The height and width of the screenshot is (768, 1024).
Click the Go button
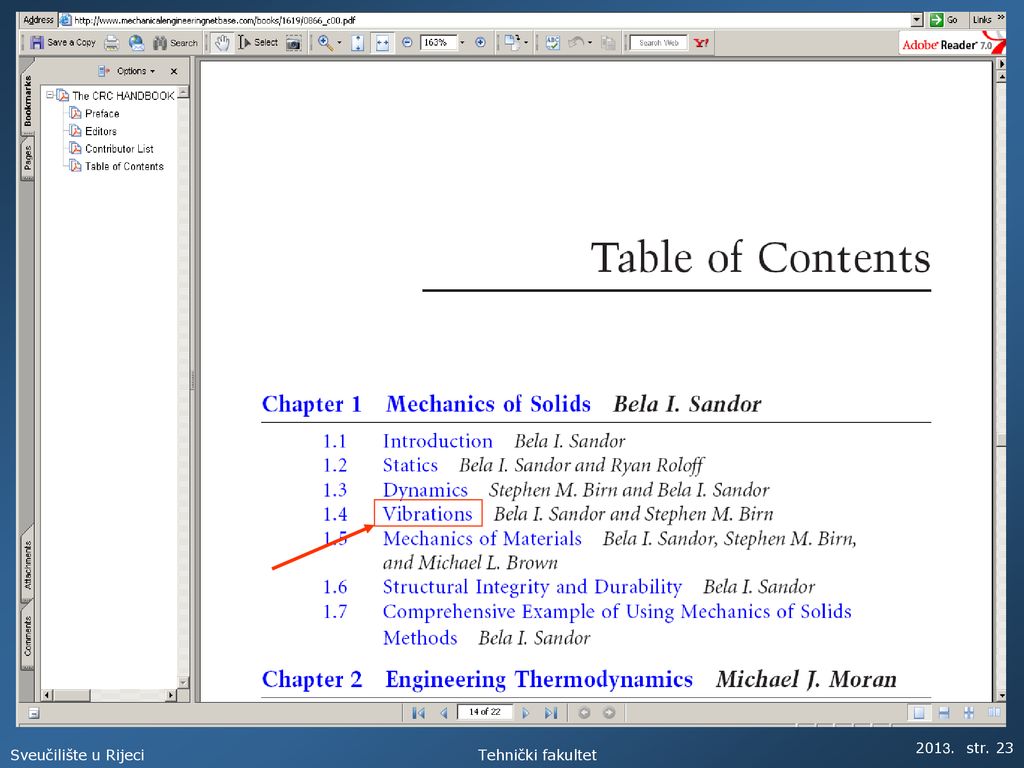tap(944, 20)
